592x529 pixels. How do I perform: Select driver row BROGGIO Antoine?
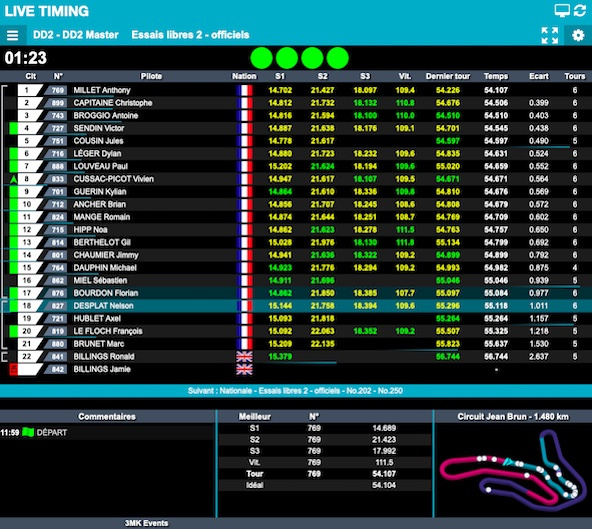pos(296,116)
